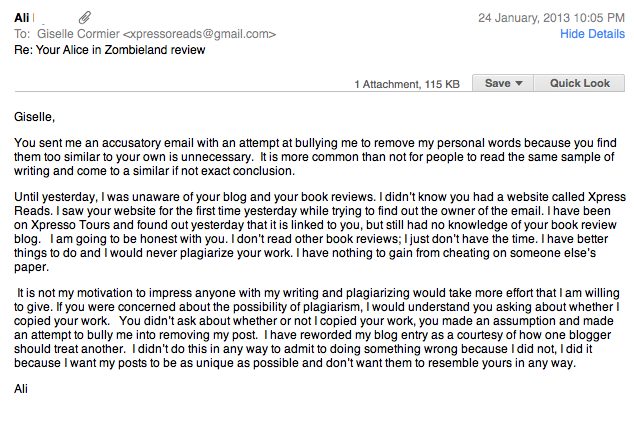Open the Save dropdown arrow

coord(519,83)
